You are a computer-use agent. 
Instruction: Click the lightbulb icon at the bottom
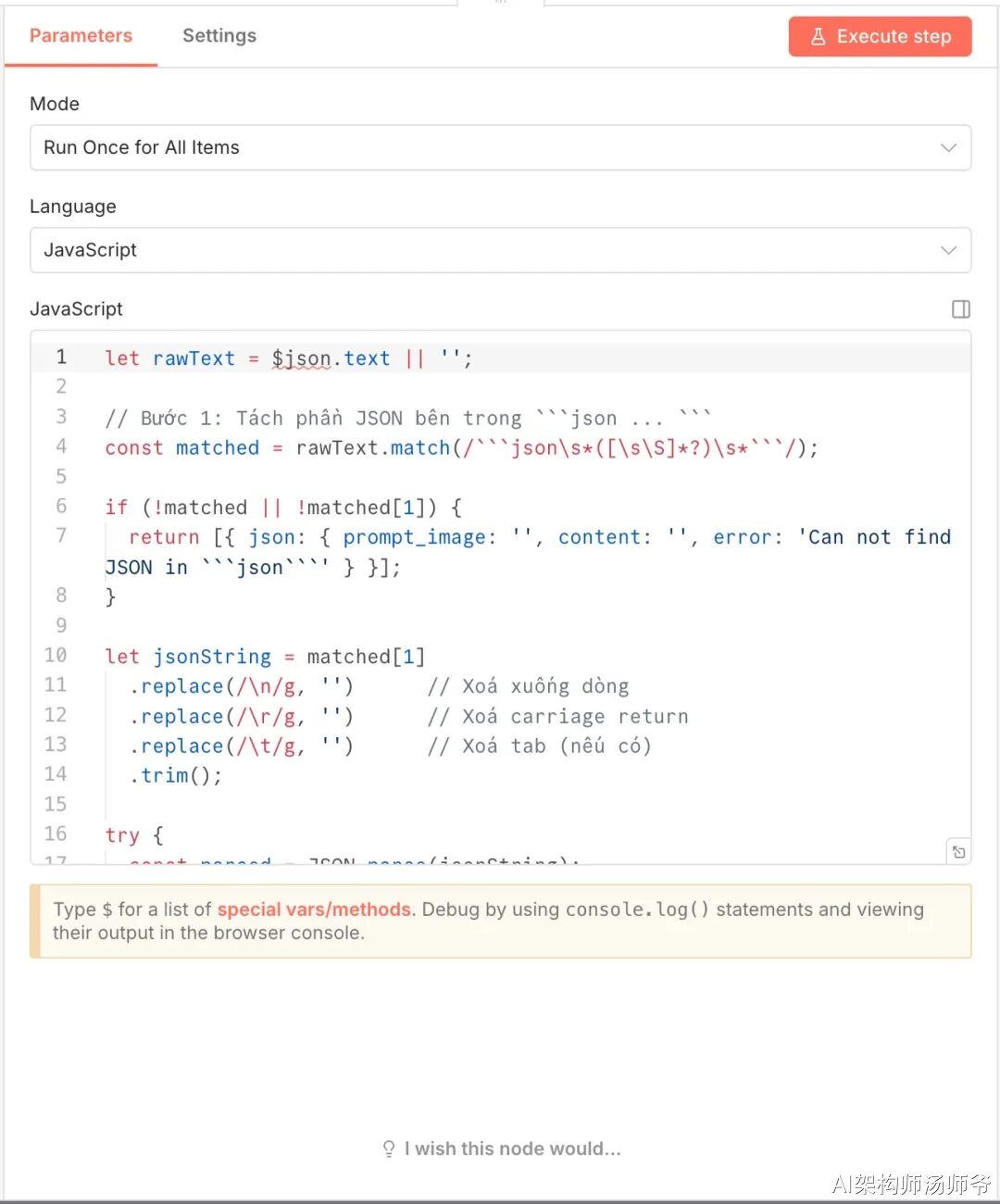[x=389, y=1149]
